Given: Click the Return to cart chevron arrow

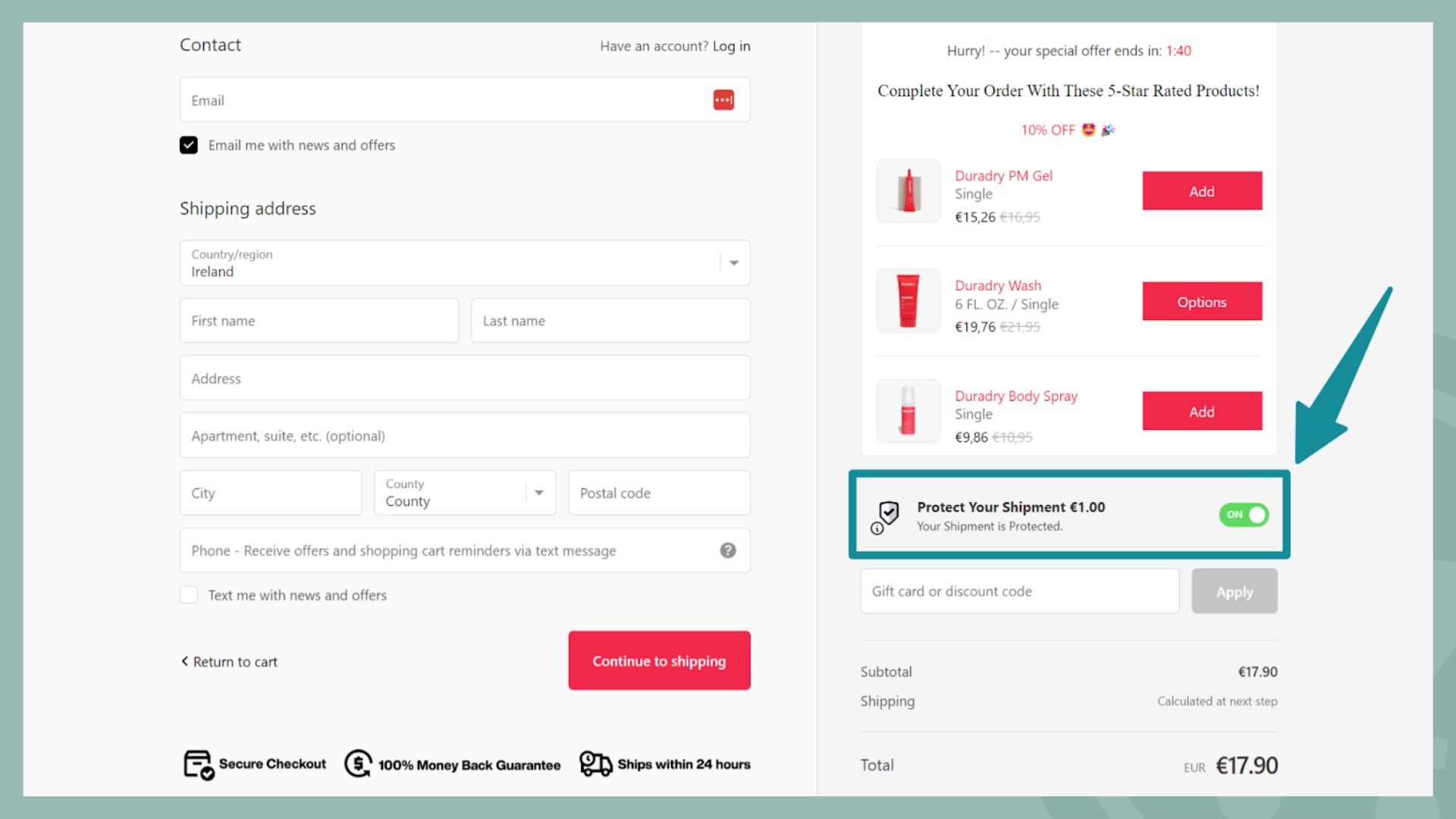Looking at the screenshot, I should pyautogui.click(x=184, y=661).
